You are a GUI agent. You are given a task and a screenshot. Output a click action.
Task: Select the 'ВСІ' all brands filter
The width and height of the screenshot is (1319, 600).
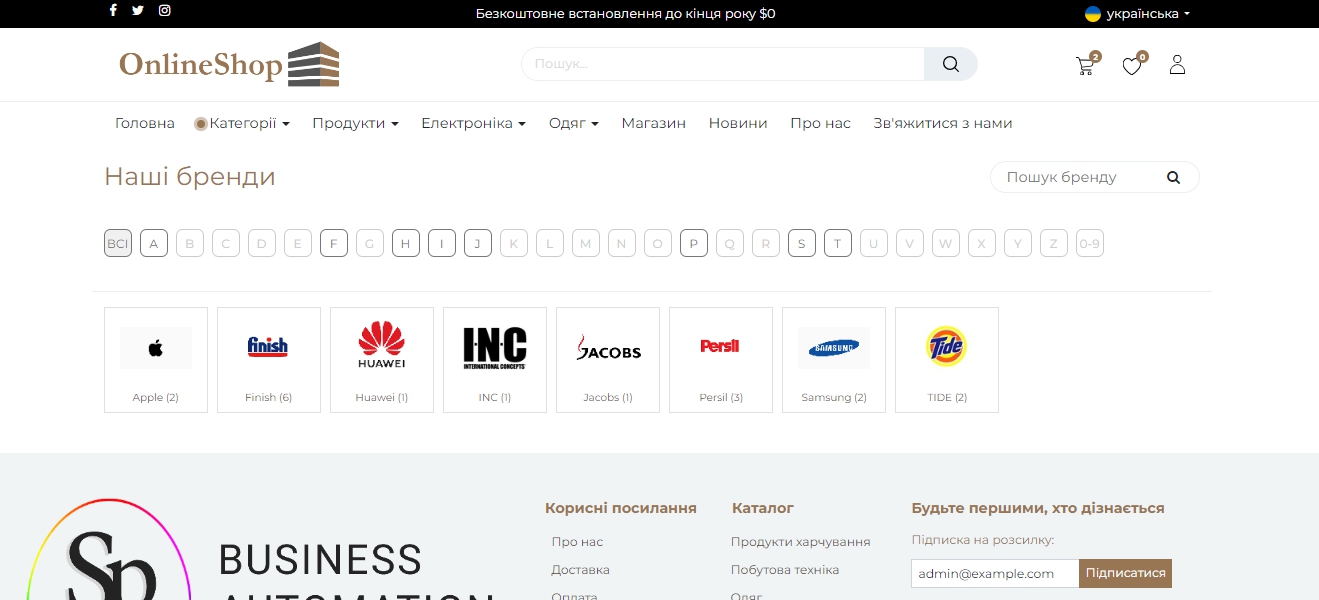118,243
